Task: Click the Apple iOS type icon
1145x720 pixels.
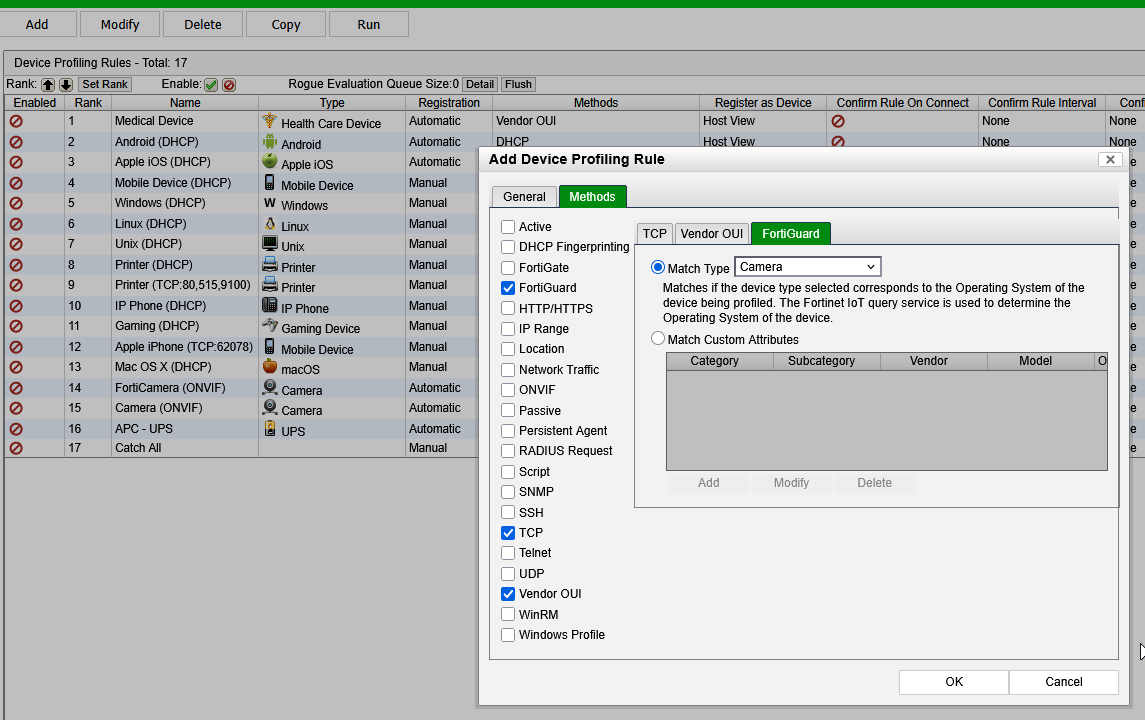Action: (x=269, y=161)
